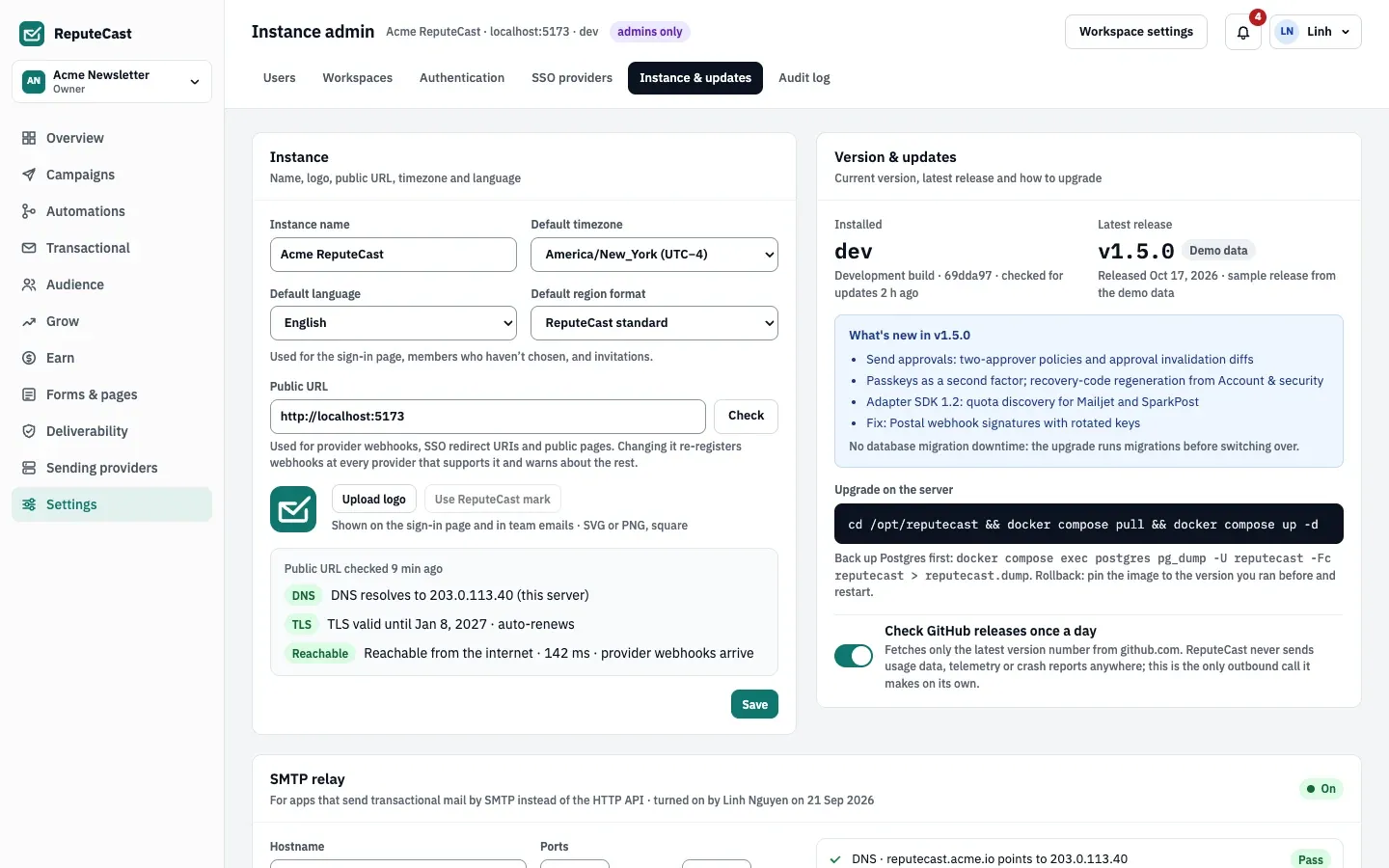This screenshot has width=1389, height=868.
Task: Click the SMTP Hostname field
Action: [x=398, y=863]
